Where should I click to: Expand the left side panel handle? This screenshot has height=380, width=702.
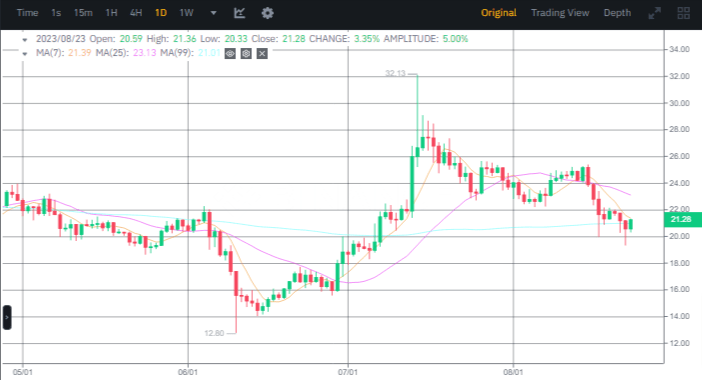point(7,317)
